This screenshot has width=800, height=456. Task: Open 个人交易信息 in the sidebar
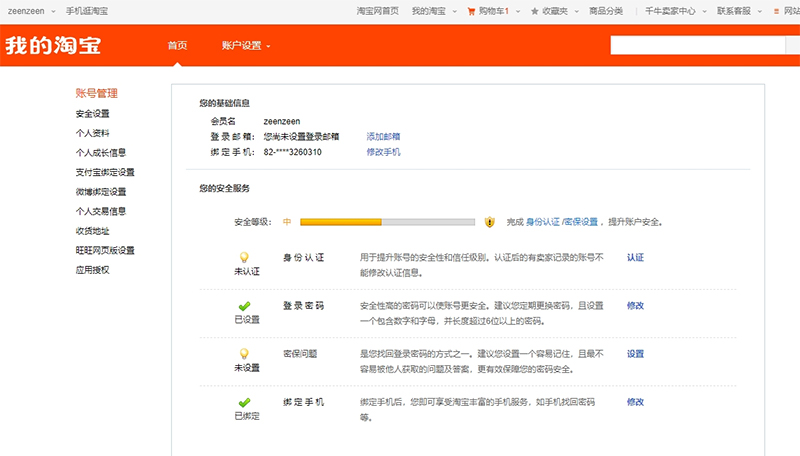(x=101, y=211)
